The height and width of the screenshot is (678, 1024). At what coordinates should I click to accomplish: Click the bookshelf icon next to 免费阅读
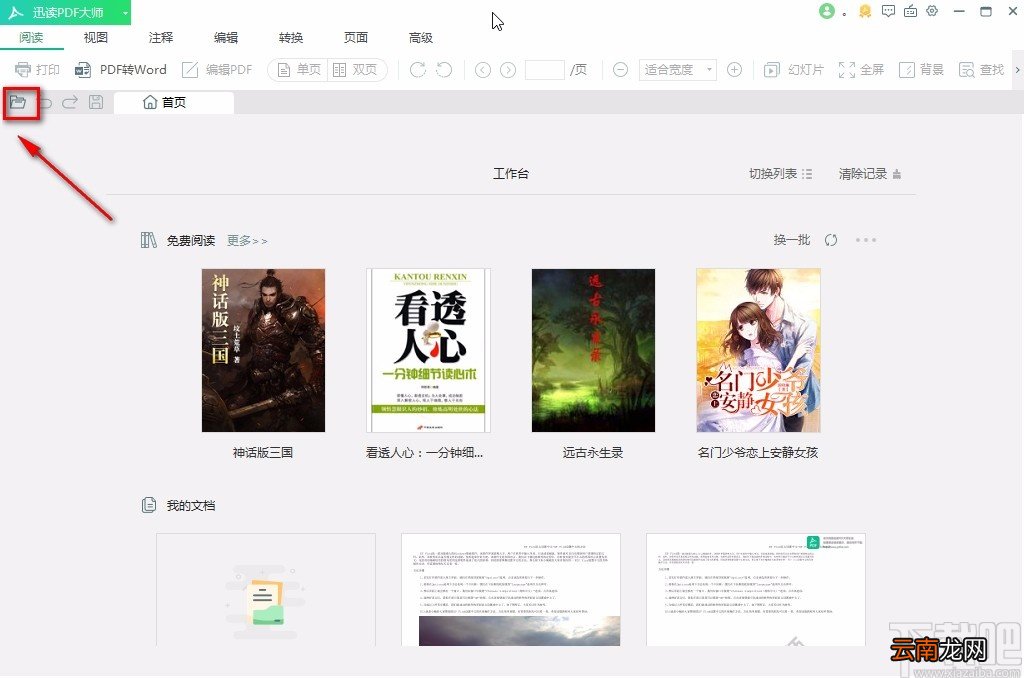148,240
